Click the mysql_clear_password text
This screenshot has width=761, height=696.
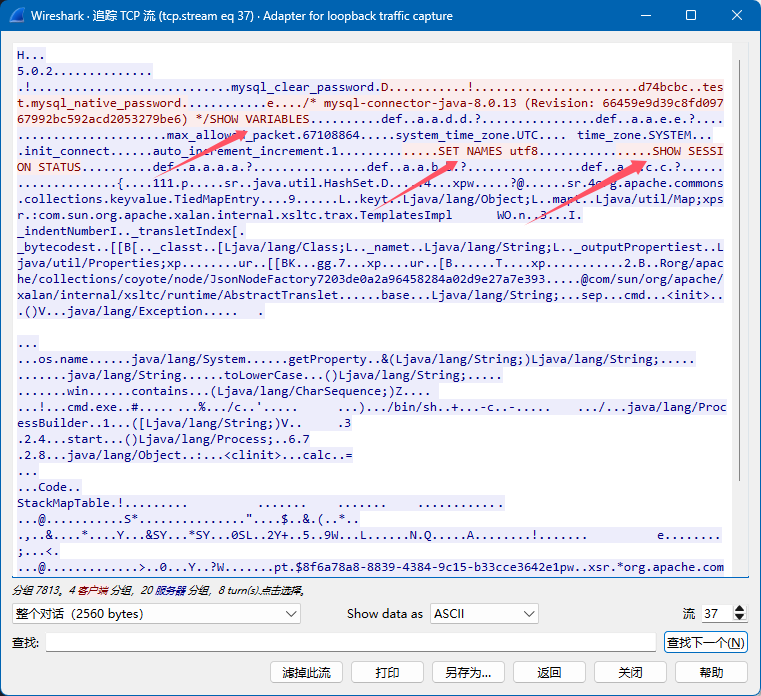pos(303,87)
